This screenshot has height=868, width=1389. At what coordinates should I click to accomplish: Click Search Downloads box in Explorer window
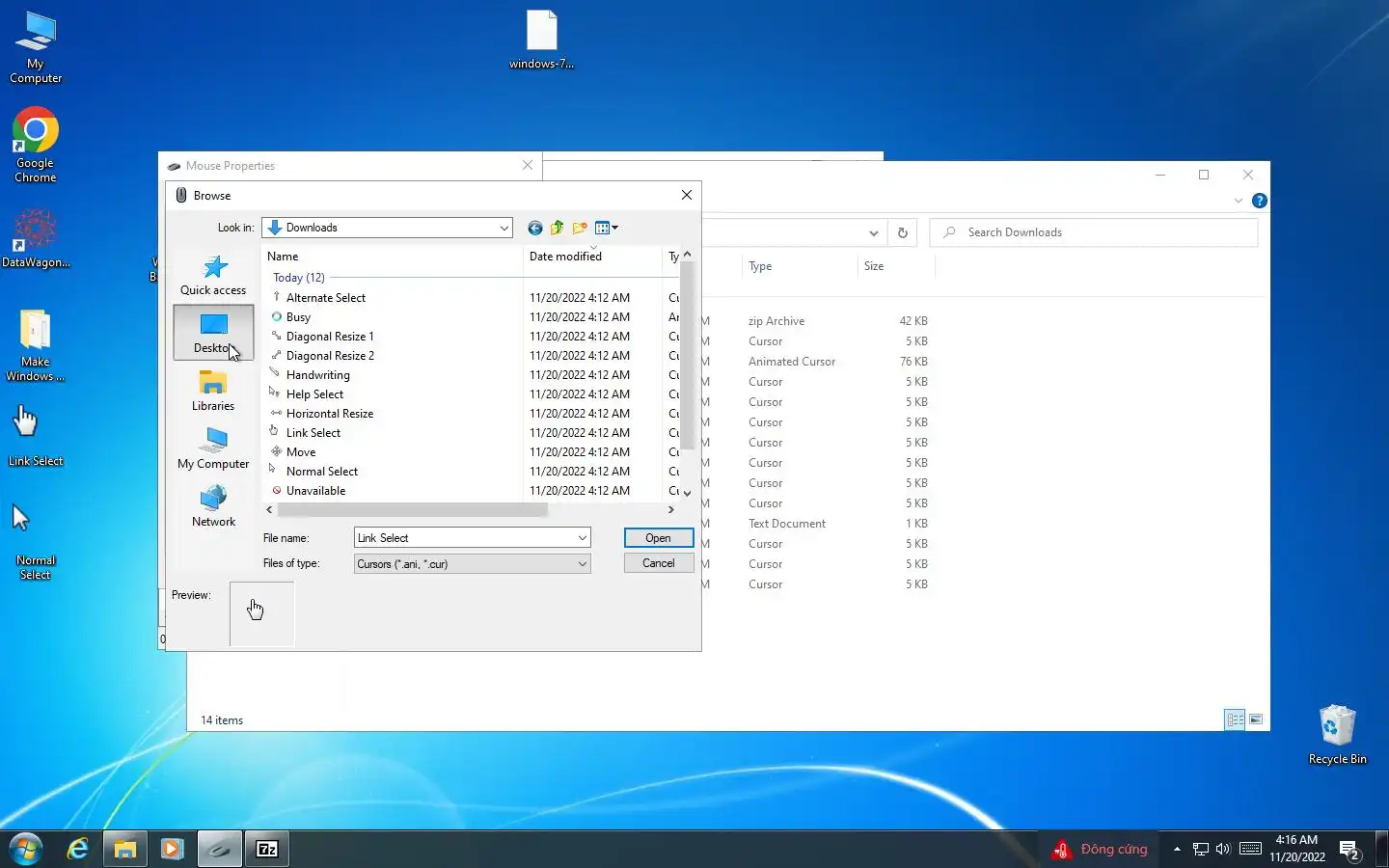click(x=1094, y=232)
